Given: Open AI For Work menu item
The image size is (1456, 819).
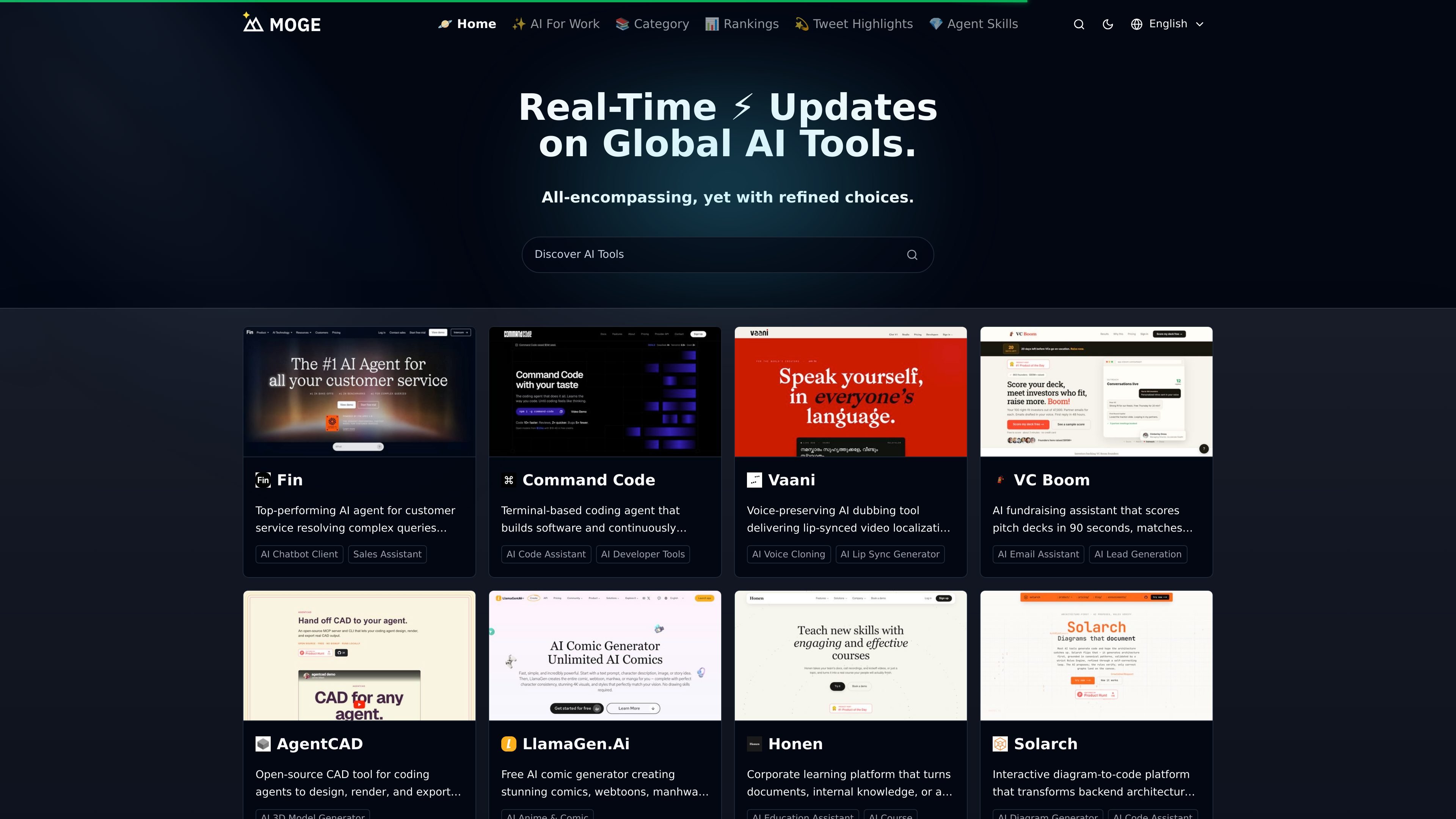Looking at the screenshot, I should pos(555,24).
